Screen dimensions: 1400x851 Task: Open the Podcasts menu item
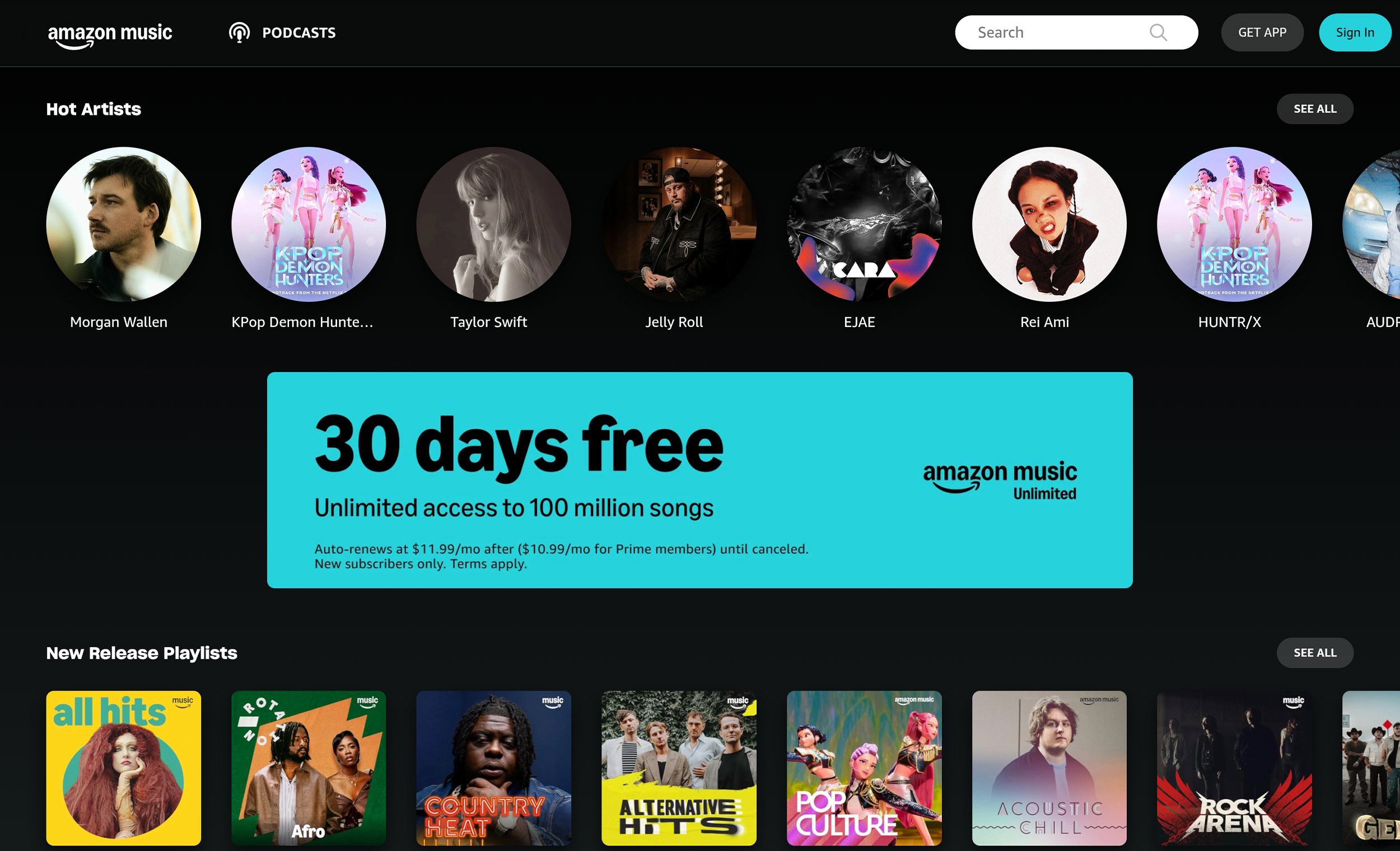point(298,32)
